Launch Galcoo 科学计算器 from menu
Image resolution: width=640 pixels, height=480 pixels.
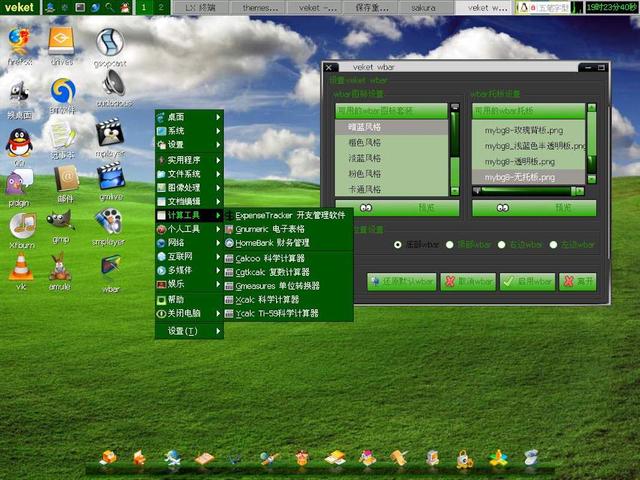click(x=288, y=258)
